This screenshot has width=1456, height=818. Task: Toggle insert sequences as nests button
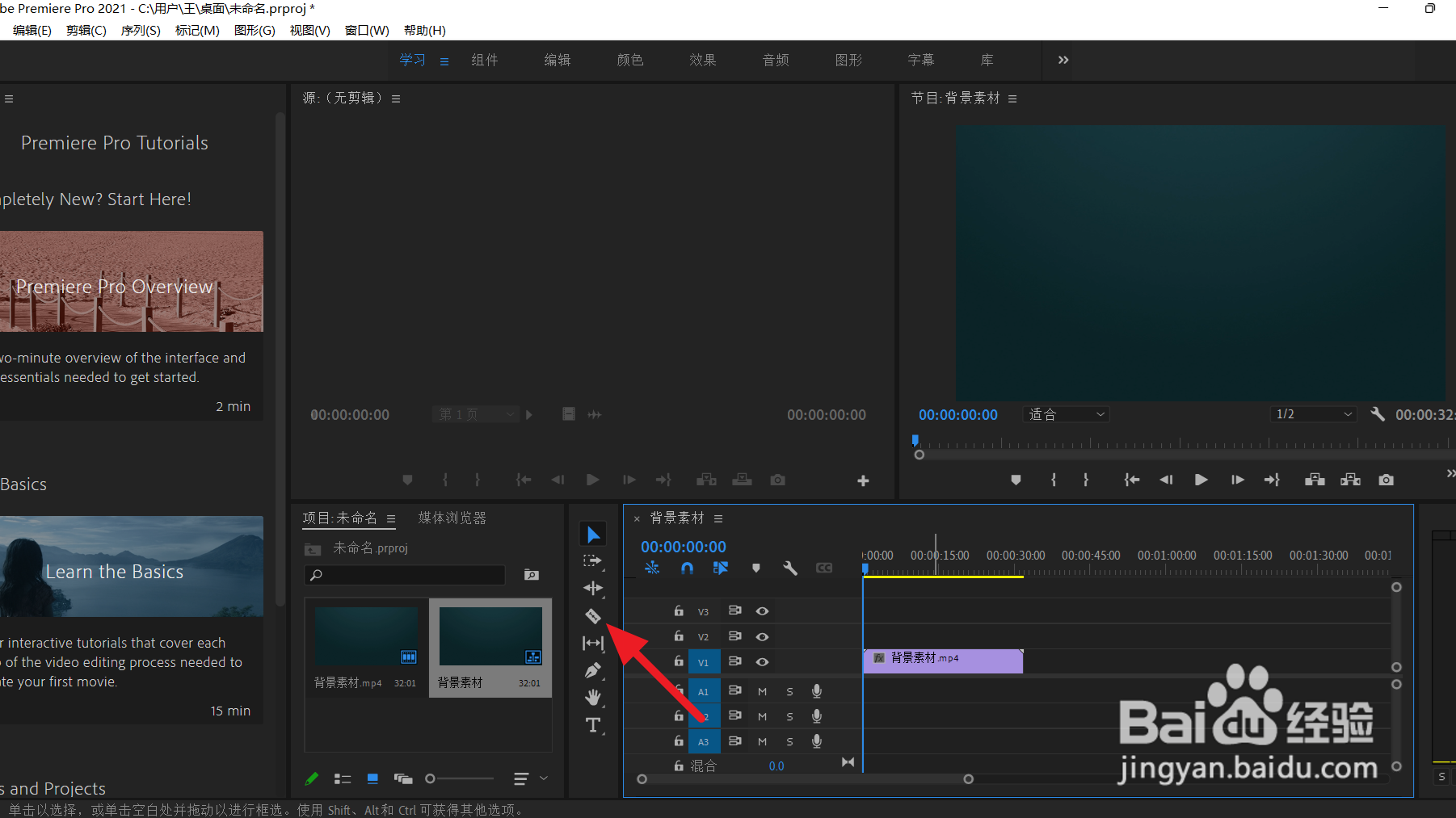[x=652, y=568]
